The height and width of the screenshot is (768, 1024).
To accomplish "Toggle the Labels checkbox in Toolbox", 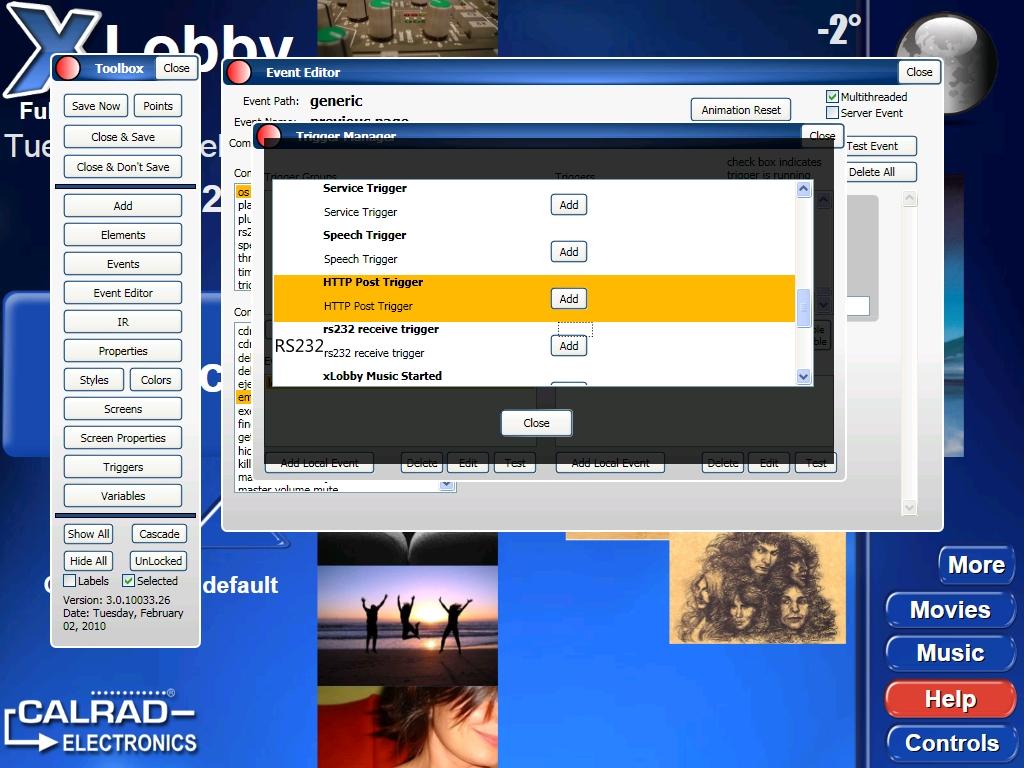I will click(x=69, y=581).
